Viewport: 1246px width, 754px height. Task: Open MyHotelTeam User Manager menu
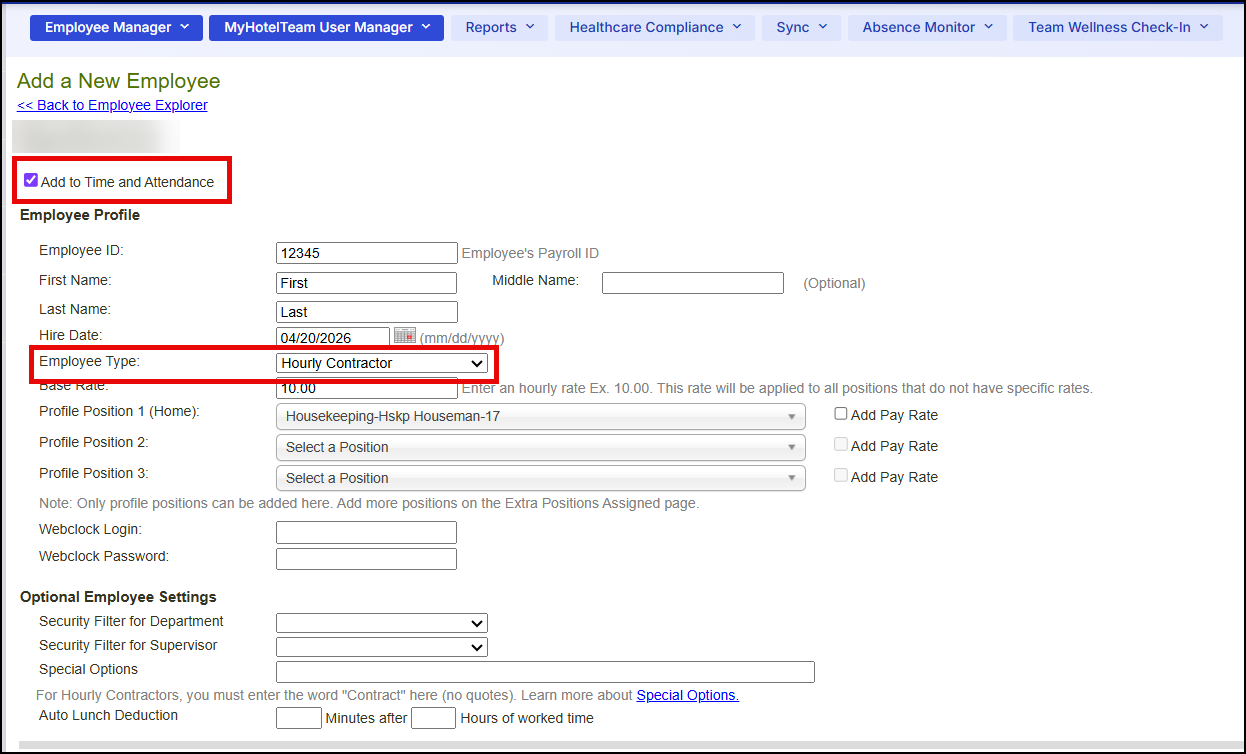[326, 27]
